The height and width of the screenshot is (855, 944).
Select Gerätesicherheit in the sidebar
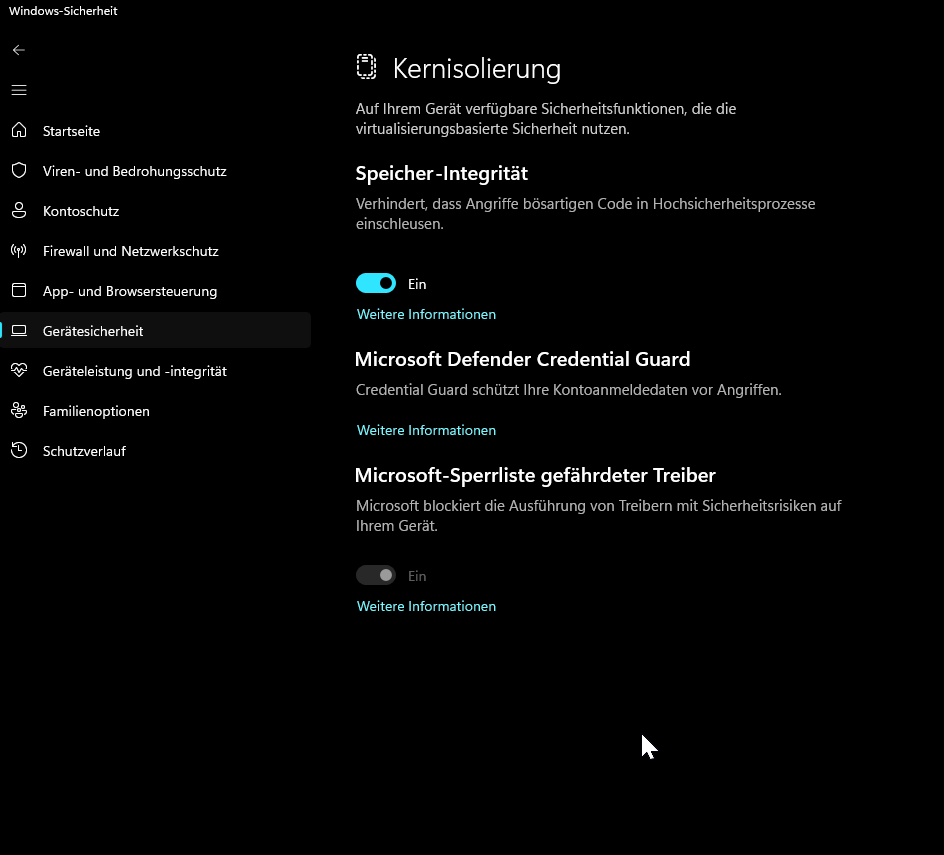pyautogui.click(x=95, y=330)
